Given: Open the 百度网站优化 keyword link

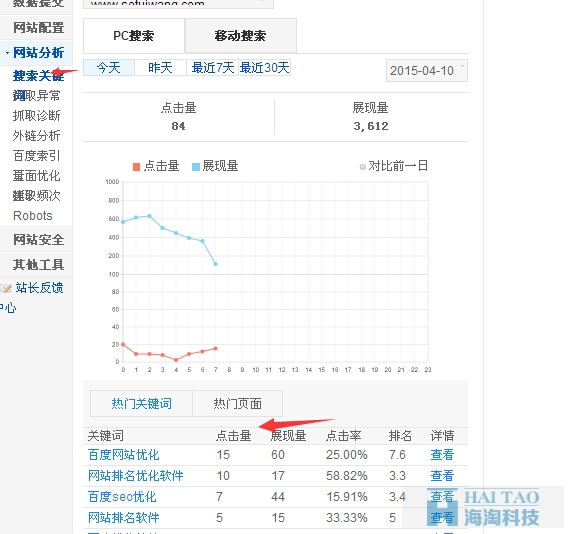Looking at the screenshot, I should pos(124,455).
